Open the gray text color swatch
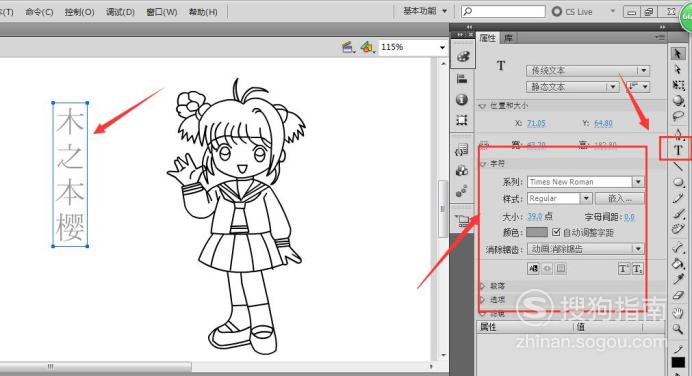Screen dimensions: 692x376 coord(537,232)
